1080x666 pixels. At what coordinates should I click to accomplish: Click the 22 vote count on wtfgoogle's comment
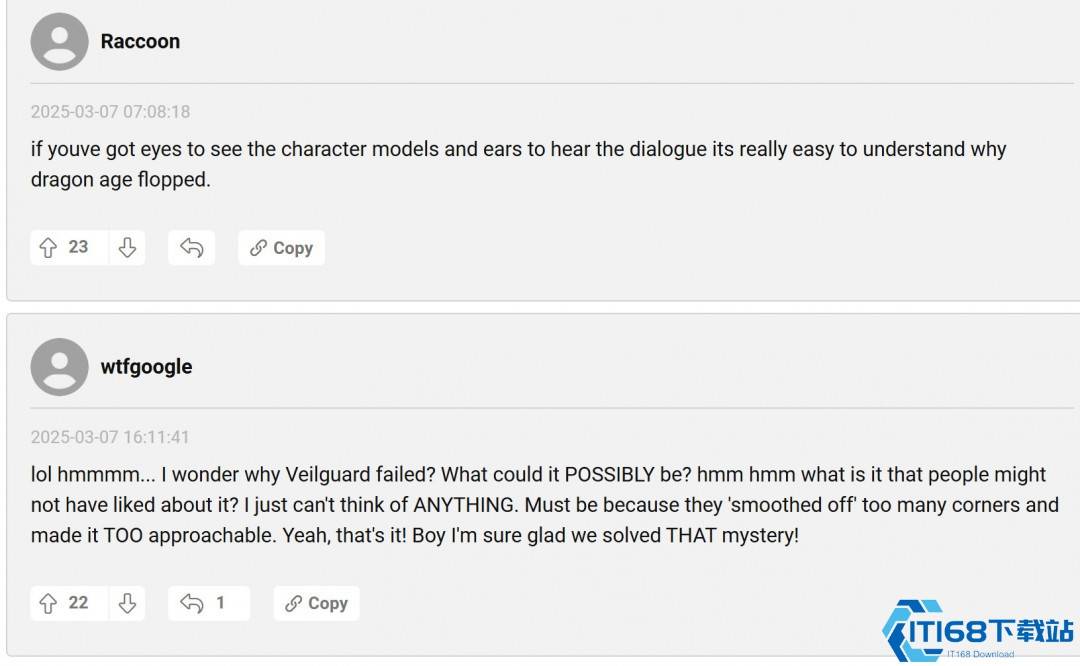click(78, 602)
